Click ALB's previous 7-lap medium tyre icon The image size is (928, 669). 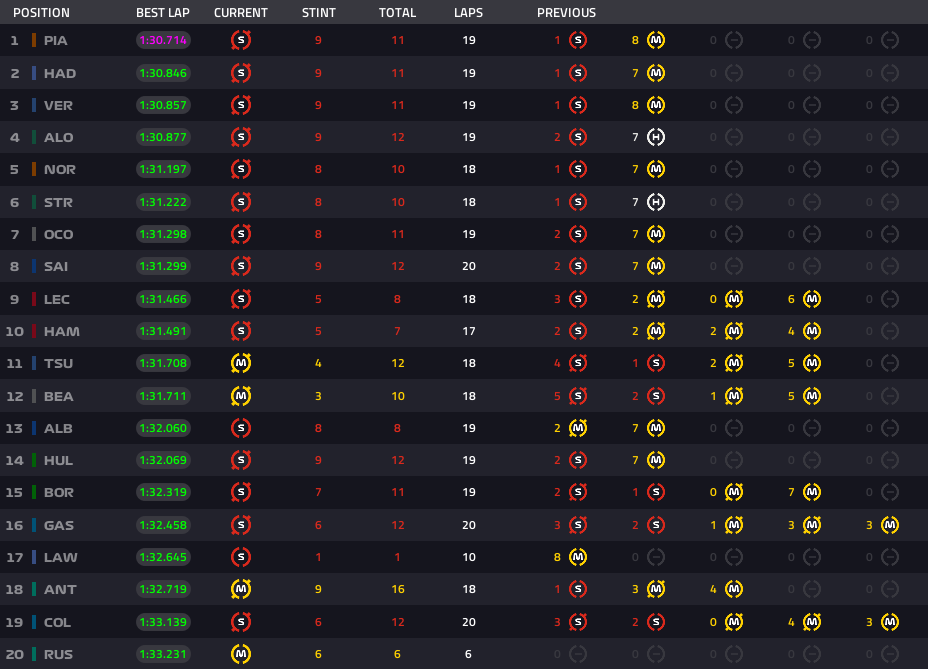[x=656, y=428]
